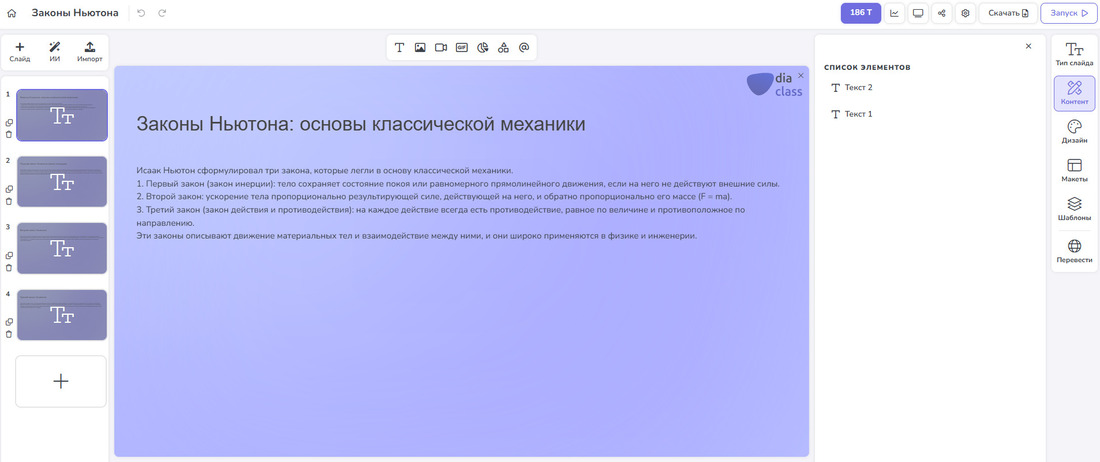Image resolution: width=1100 pixels, height=462 pixels.
Task: Open presentation settings via the gear icon
Action: point(965,13)
